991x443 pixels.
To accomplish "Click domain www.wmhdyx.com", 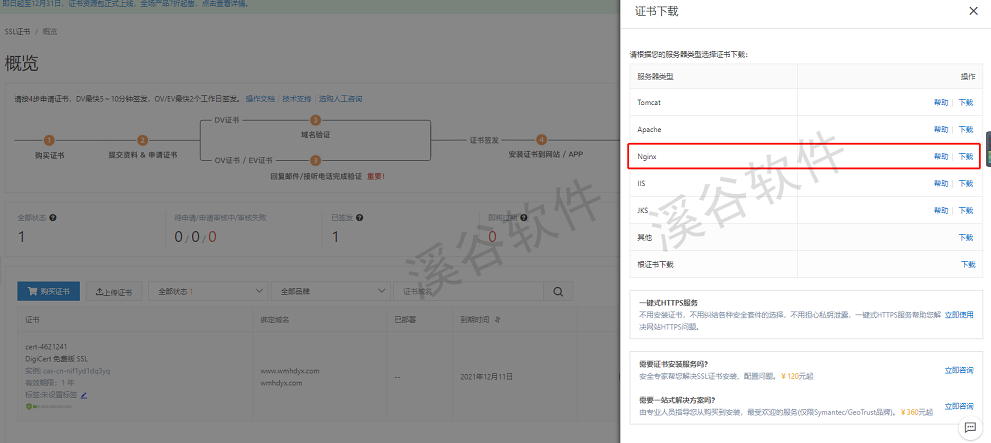I will click(289, 370).
